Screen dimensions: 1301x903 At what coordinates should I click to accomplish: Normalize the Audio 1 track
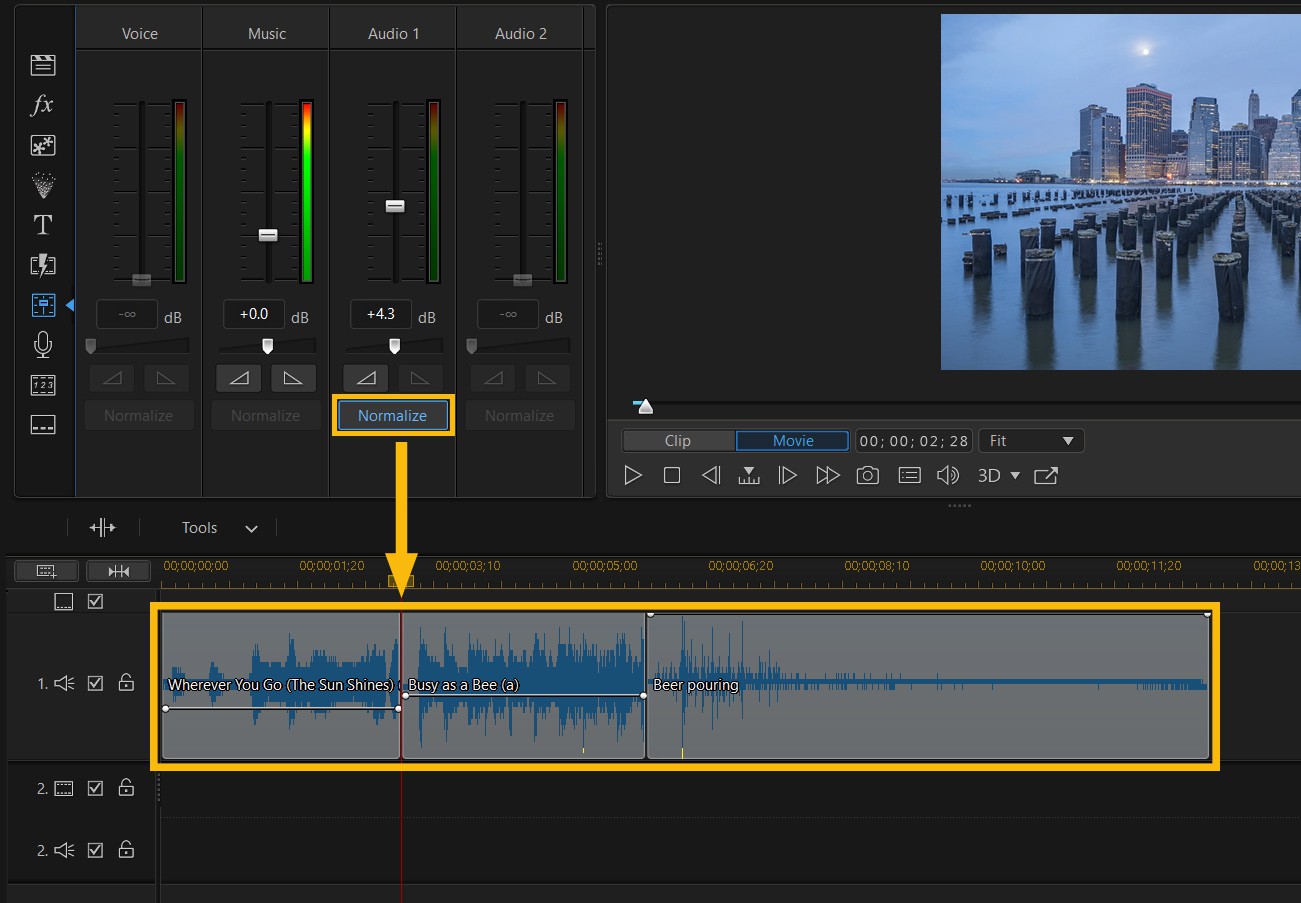click(392, 415)
